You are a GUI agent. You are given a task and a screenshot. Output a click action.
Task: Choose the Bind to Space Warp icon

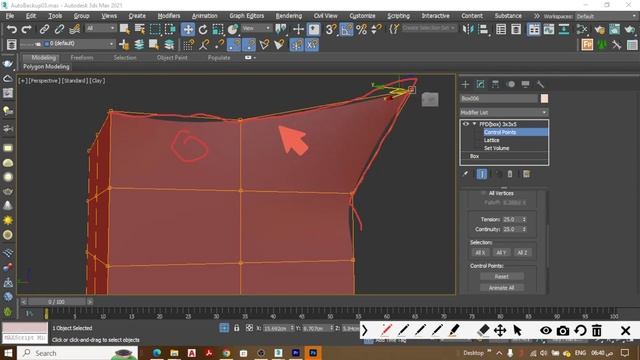[x=74, y=29]
